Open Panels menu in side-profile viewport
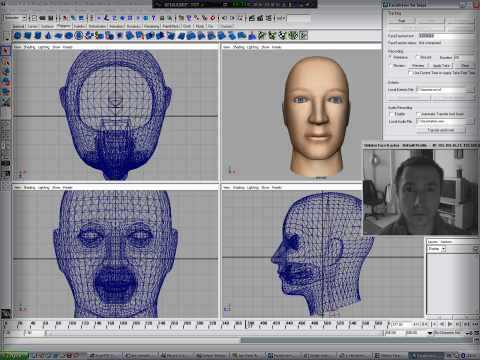The image size is (480, 360). click(277, 188)
